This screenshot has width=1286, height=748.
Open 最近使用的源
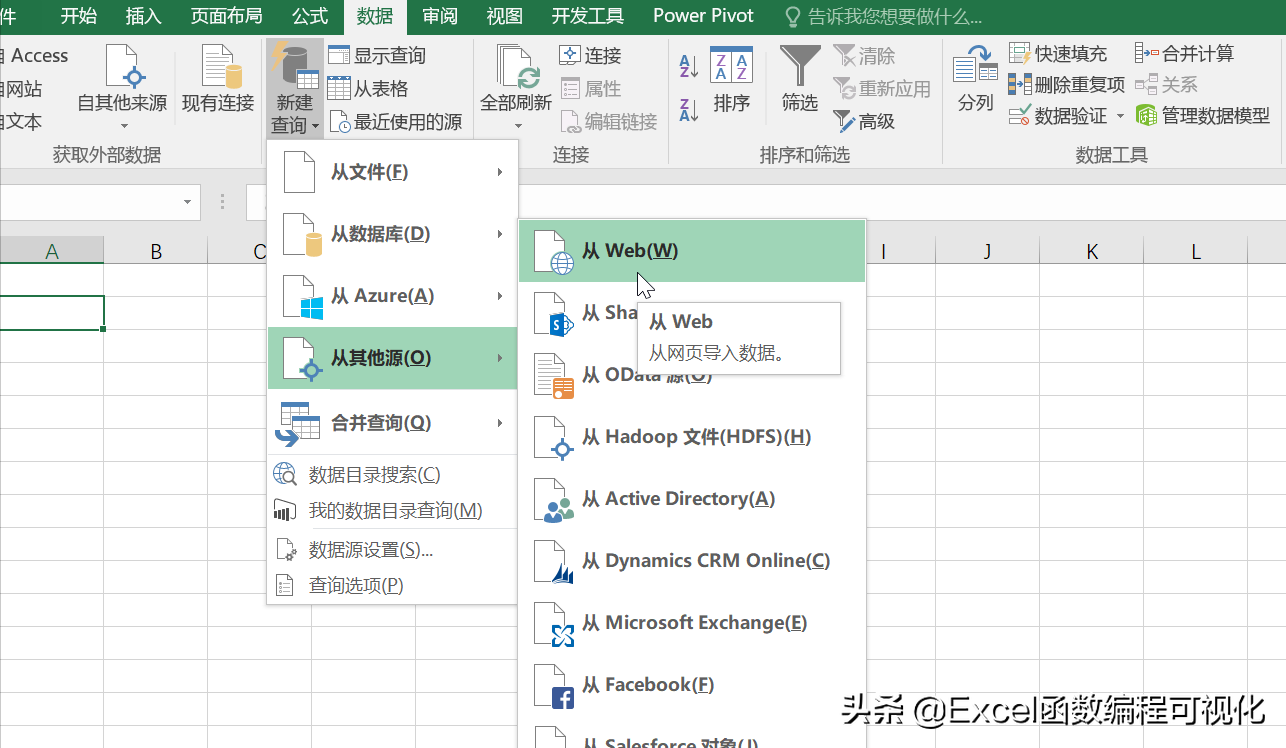(396, 122)
